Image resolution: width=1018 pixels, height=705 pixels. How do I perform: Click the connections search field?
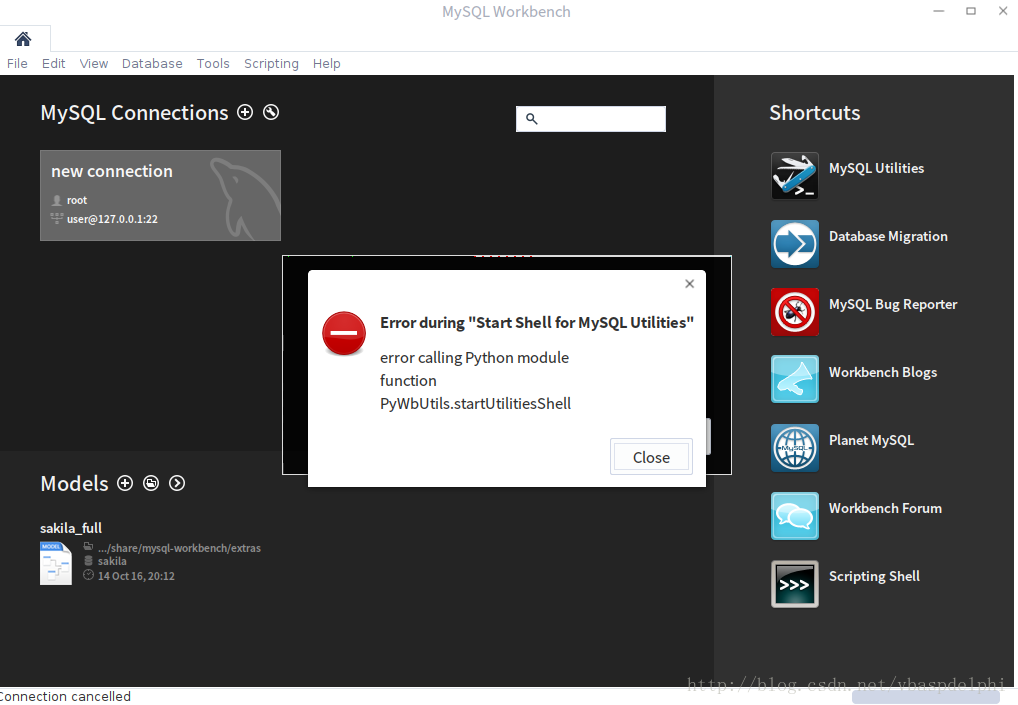click(591, 119)
